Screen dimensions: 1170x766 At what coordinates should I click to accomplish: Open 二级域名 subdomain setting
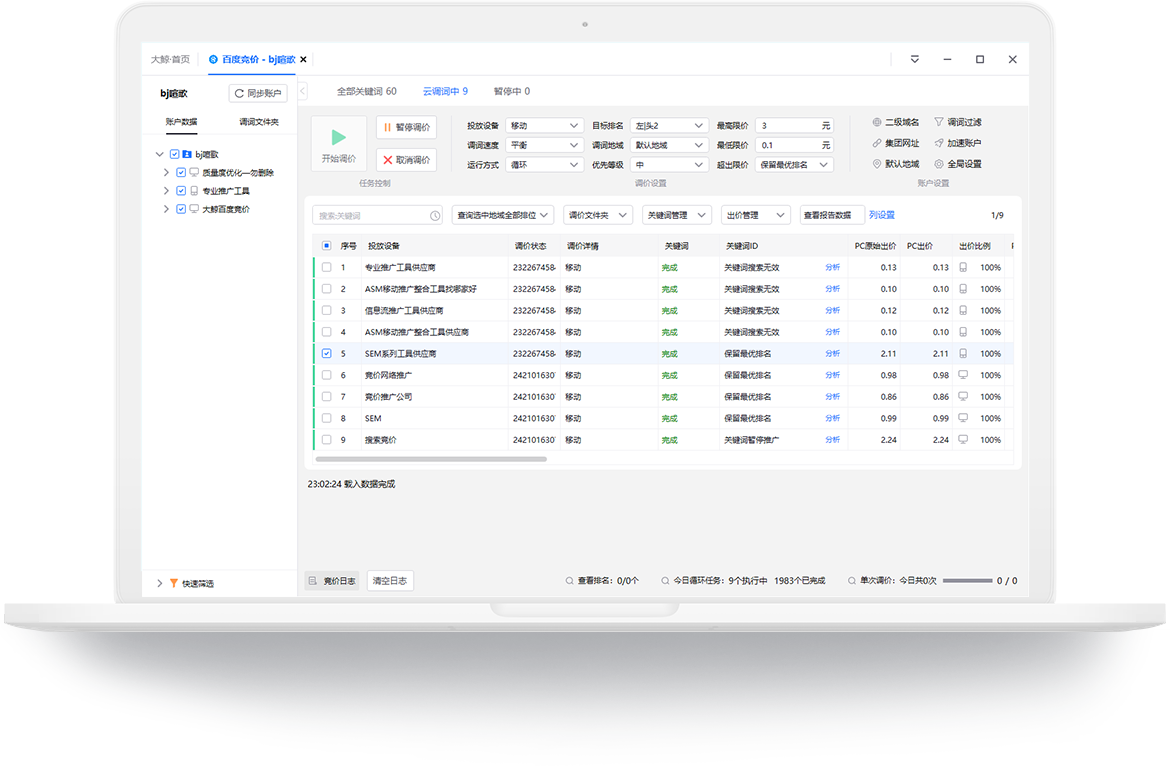click(895, 122)
